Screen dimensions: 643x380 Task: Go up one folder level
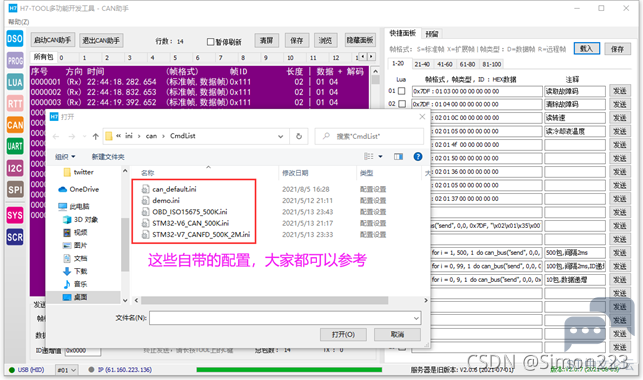click(96, 136)
